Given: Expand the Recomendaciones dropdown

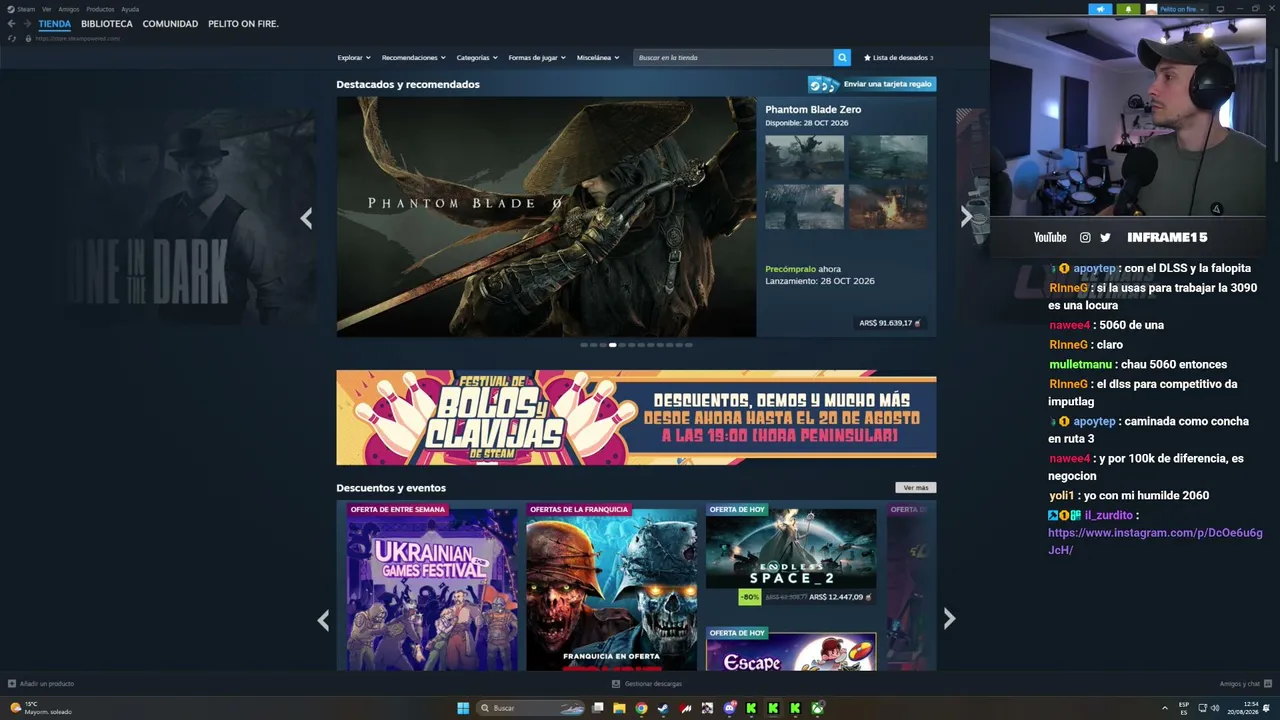Looking at the screenshot, I should tap(414, 58).
